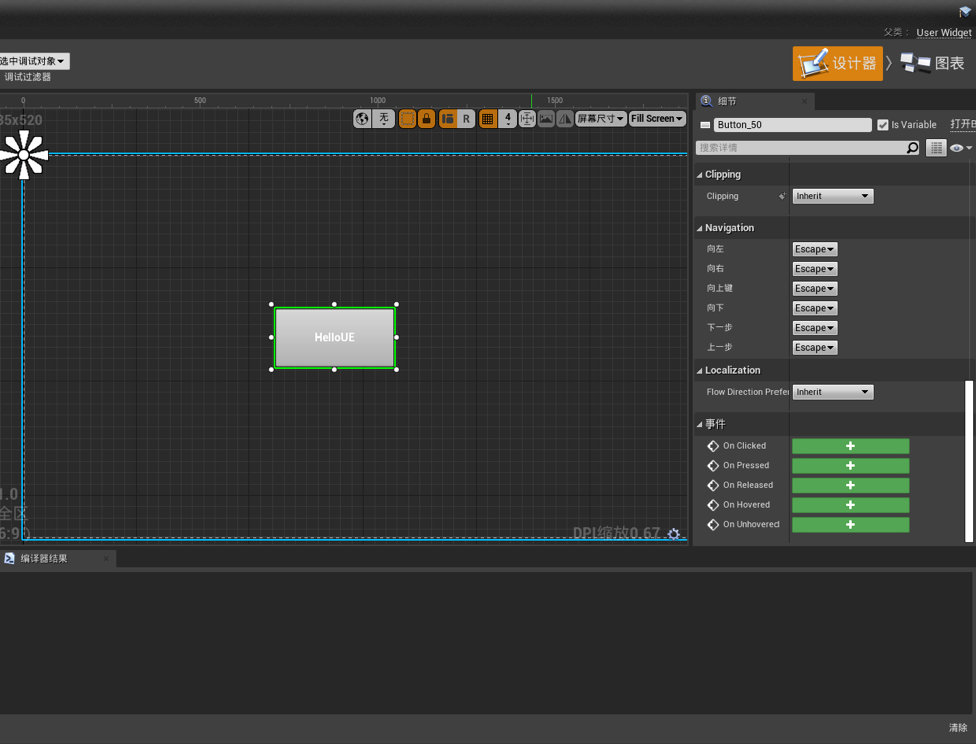976x744 pixels.
Task: Open the property matrix icon in Details
Action: pos(936,148)
